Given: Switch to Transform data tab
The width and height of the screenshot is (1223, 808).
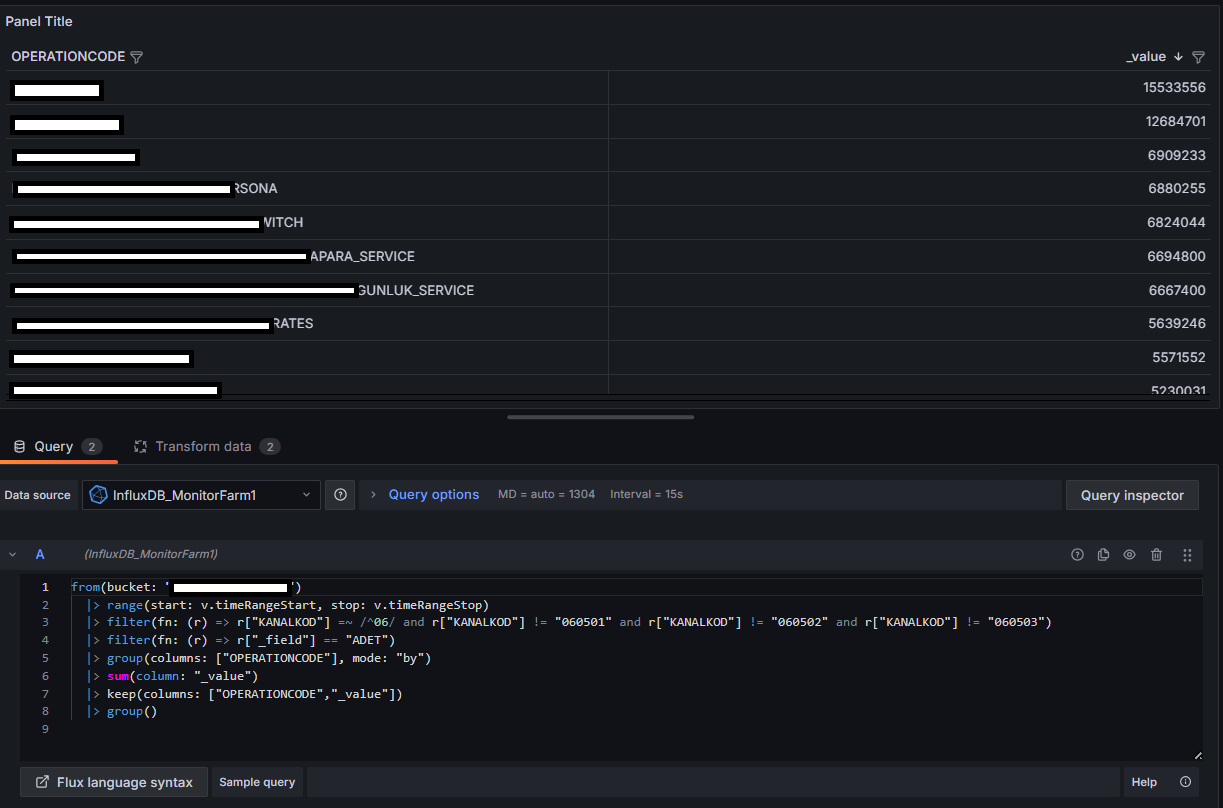Looking at the screenshot, I should 208,446.
